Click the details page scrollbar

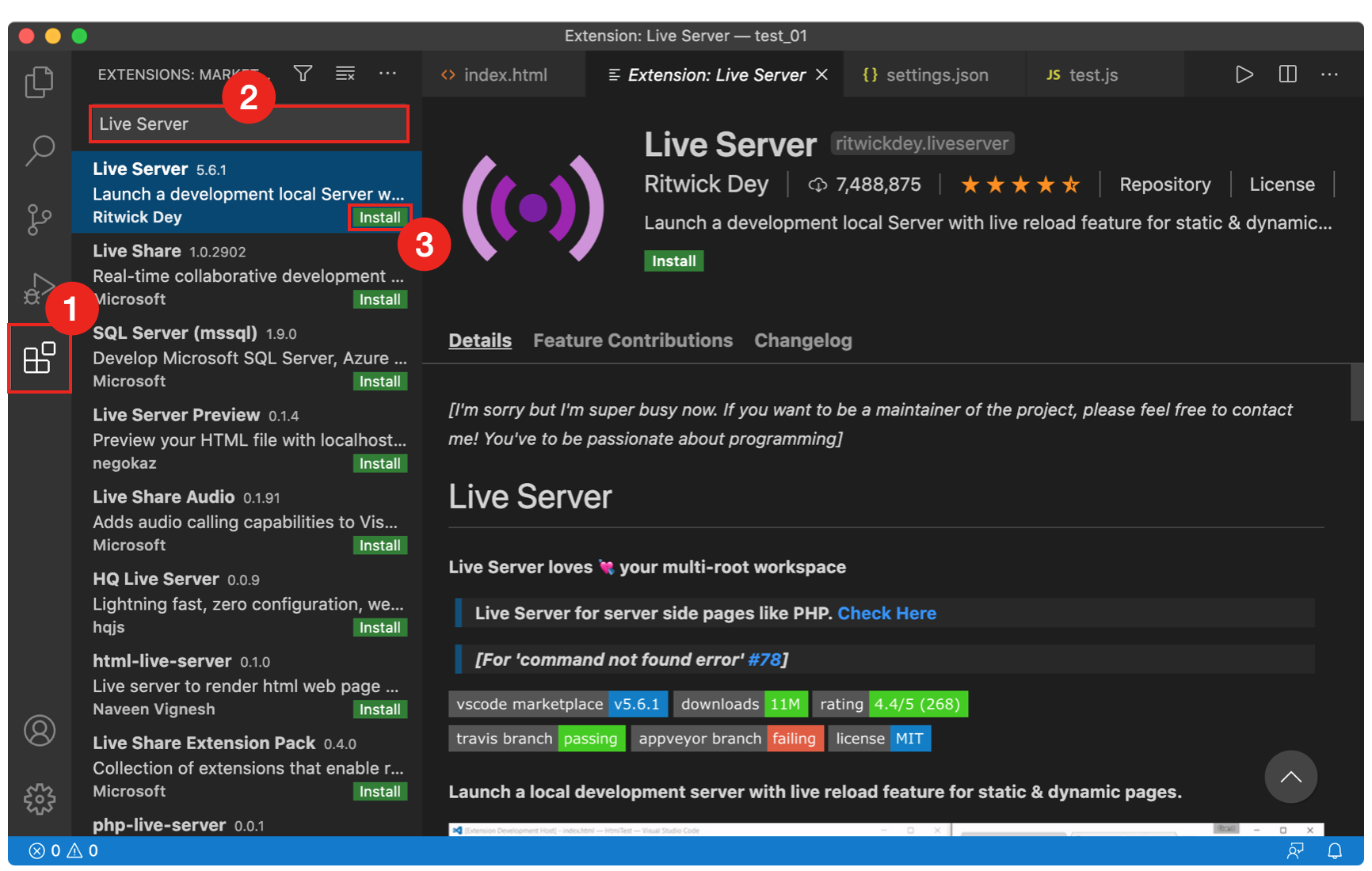pyautogui.click(x=1357, y=393)
